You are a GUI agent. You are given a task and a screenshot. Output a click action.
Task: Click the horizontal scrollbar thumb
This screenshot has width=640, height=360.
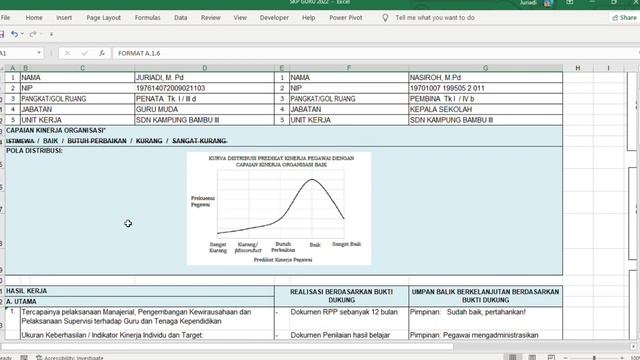click(227, 347)
